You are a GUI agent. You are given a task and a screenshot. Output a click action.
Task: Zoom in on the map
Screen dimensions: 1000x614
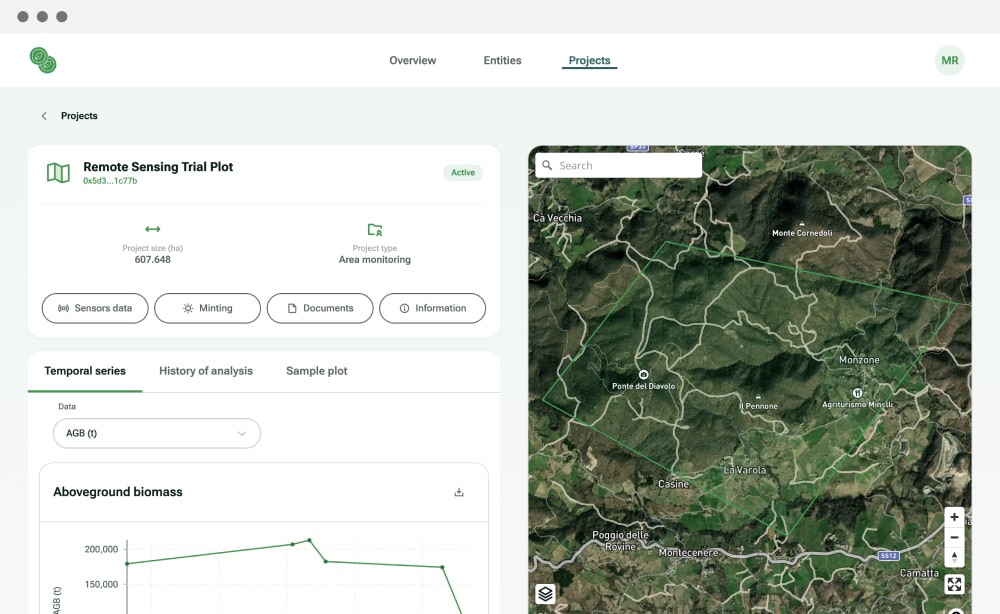pos(954,517)
